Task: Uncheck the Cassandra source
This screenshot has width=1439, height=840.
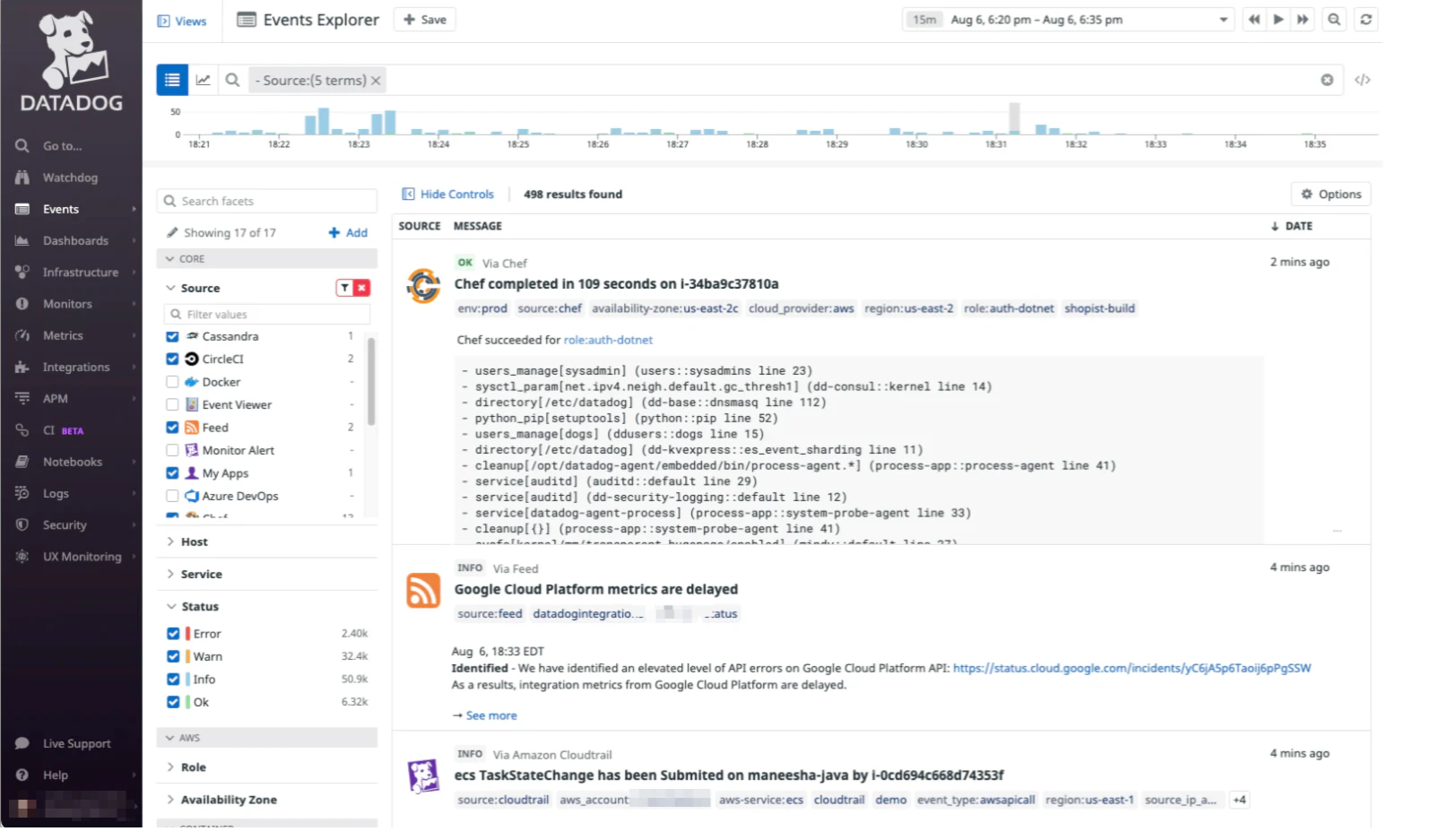Action: point(172,336)
